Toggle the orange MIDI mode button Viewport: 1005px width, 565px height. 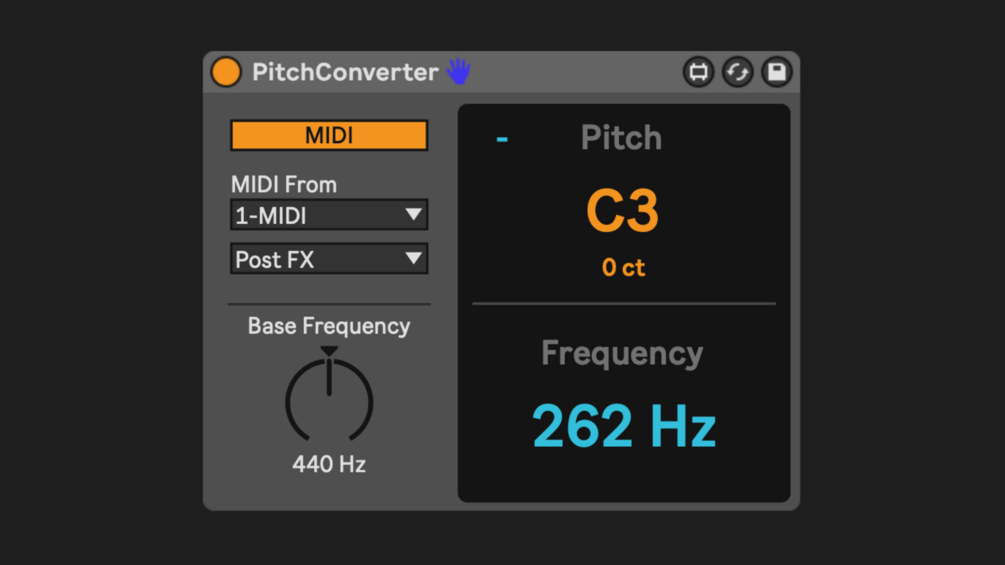coord(329,136)
